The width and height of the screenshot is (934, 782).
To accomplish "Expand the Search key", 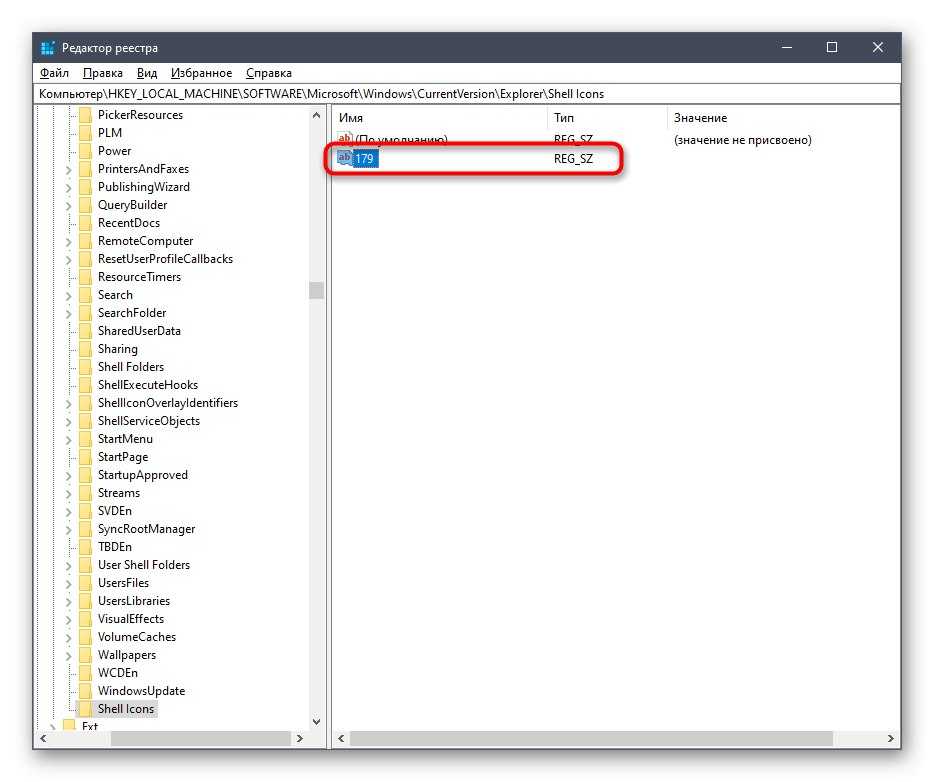I will click(x=68, y=295).
